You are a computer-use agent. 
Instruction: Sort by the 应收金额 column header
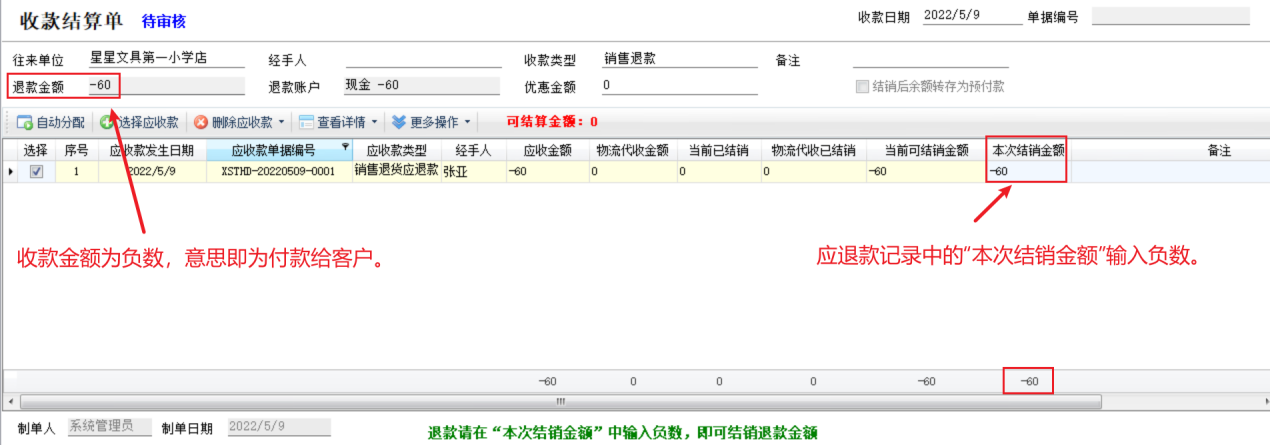pyautogui.click(x=546, y=151)
